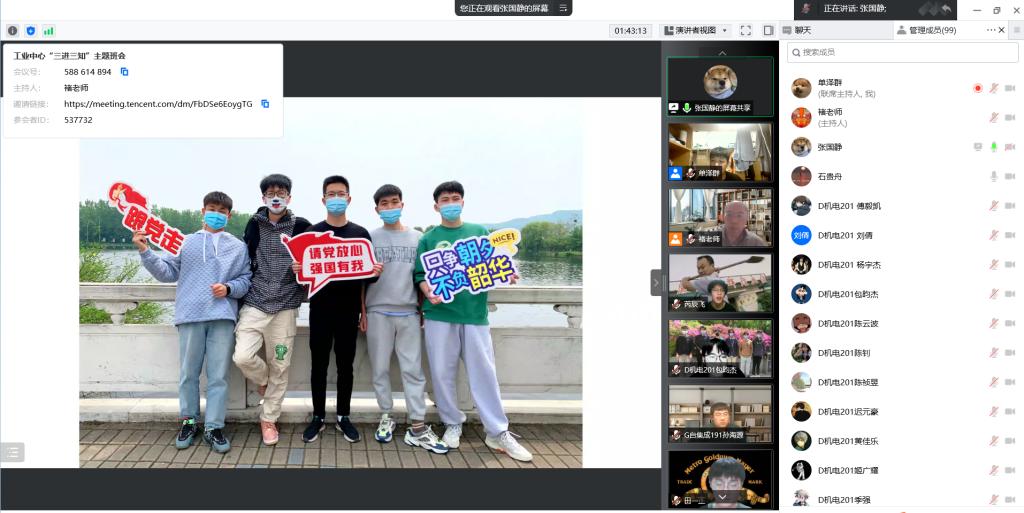Copy the meeting invitation link
This screenshot has height=513, width=1024.
[x=265, y=104]
